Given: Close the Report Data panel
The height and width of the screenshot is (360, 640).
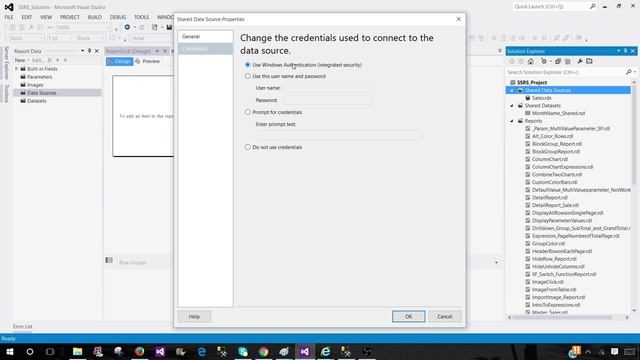Looking at the screenshot, I should (x=97, y=51).
